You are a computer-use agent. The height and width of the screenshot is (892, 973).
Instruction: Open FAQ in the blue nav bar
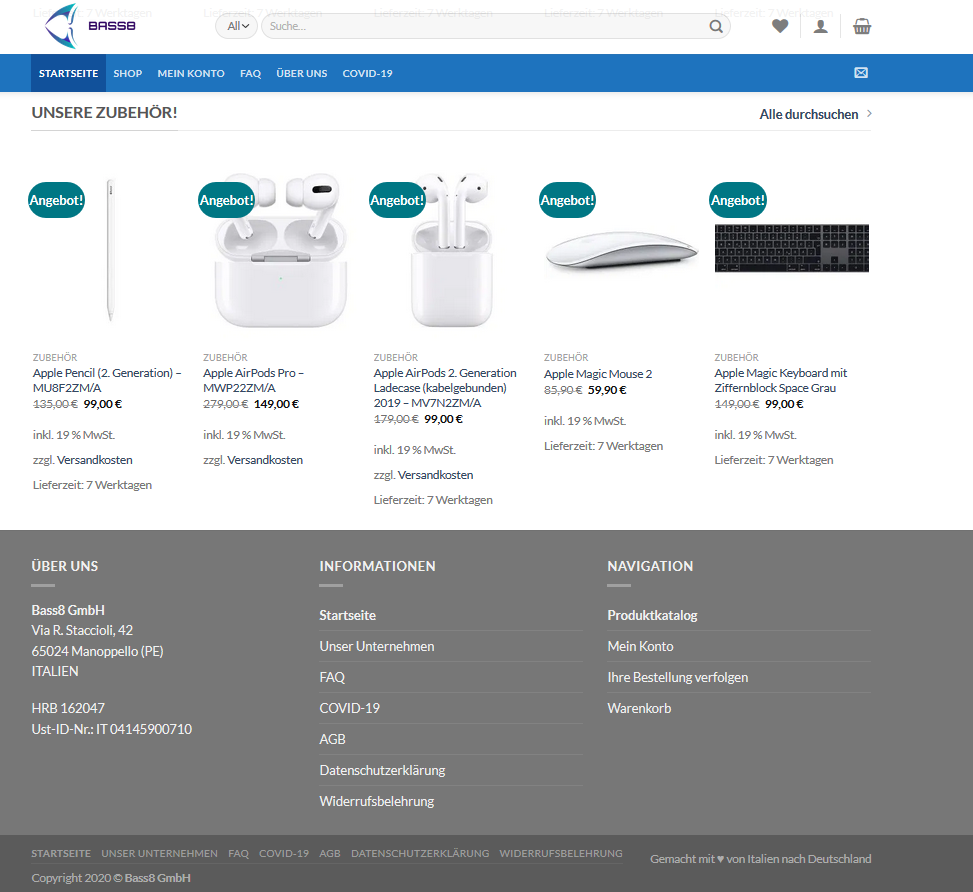(251, 73)
